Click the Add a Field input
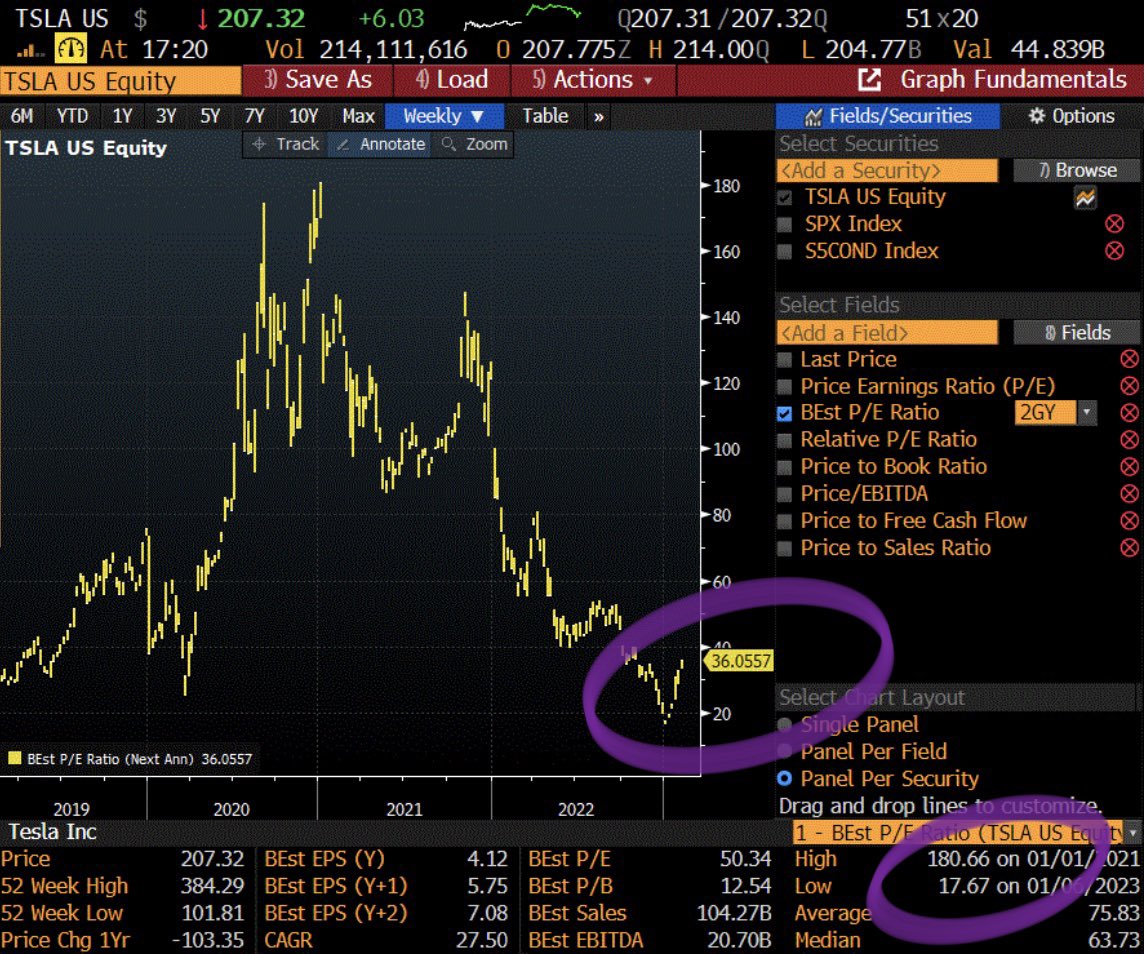 (887, 333)
